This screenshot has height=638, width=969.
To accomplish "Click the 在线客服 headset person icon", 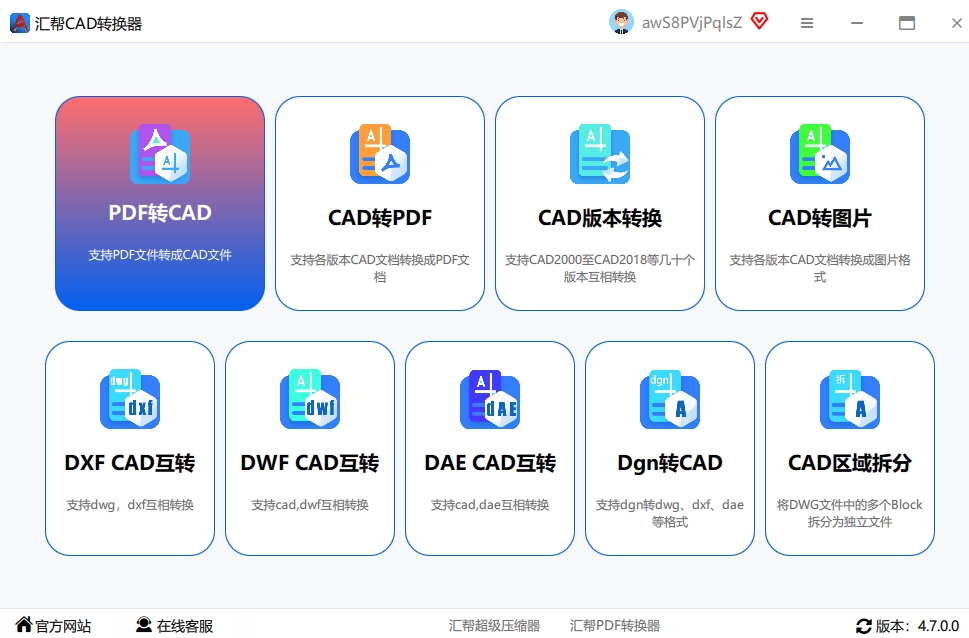I will click(144, 624).
